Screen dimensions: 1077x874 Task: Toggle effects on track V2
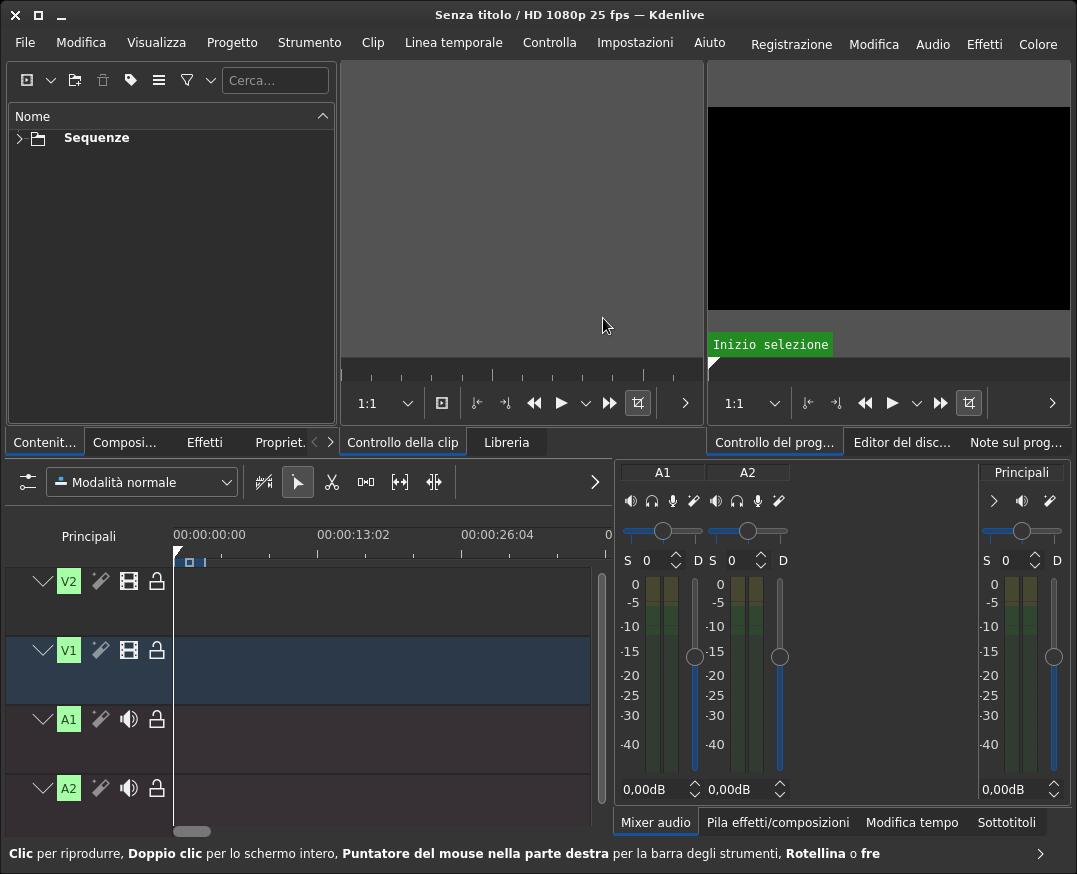click(100, 581)
